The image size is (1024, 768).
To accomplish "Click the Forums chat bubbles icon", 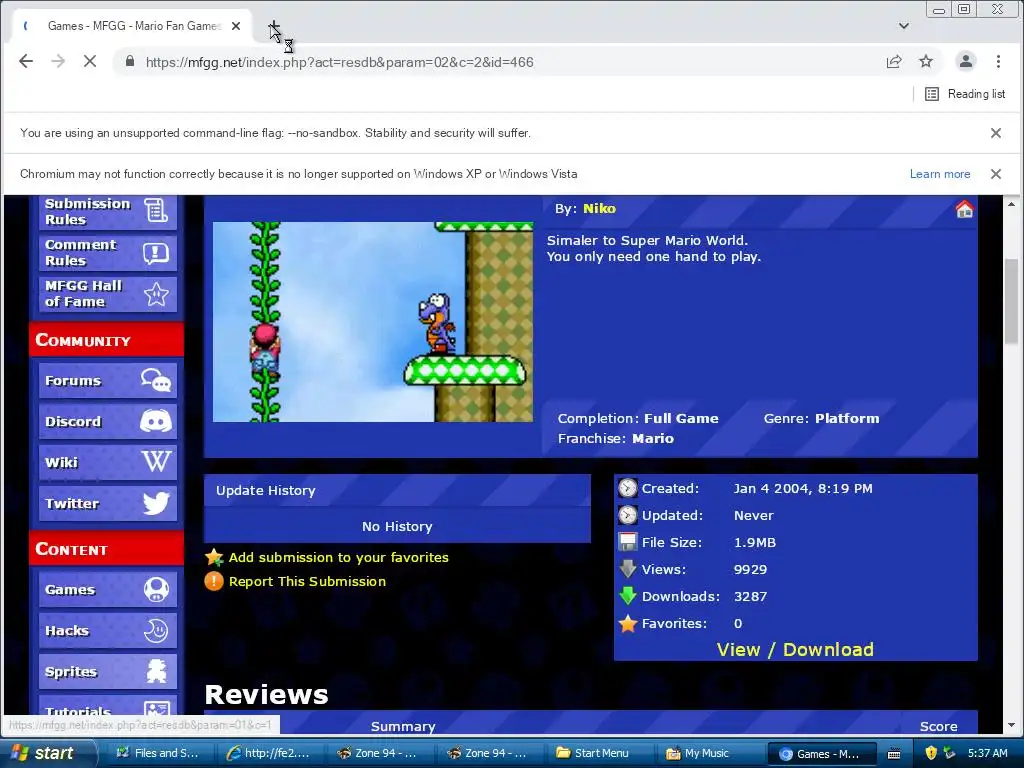I will click(156, 380).
